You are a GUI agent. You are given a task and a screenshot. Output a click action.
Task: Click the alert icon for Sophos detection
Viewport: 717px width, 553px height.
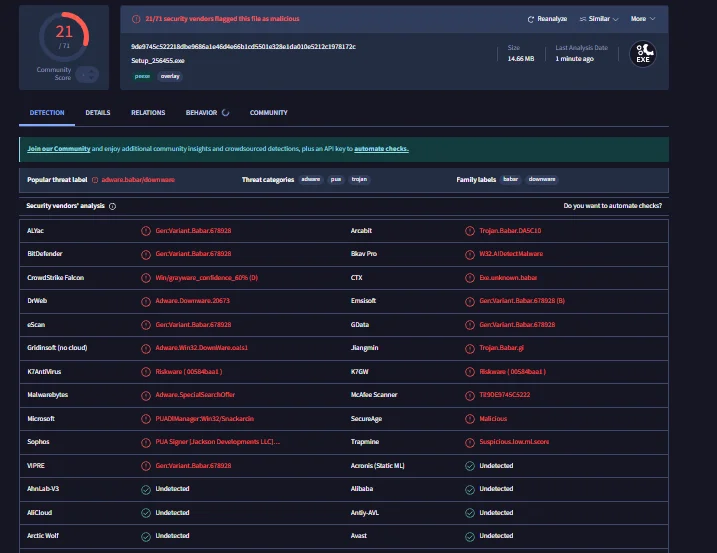(x=146, y=442)
